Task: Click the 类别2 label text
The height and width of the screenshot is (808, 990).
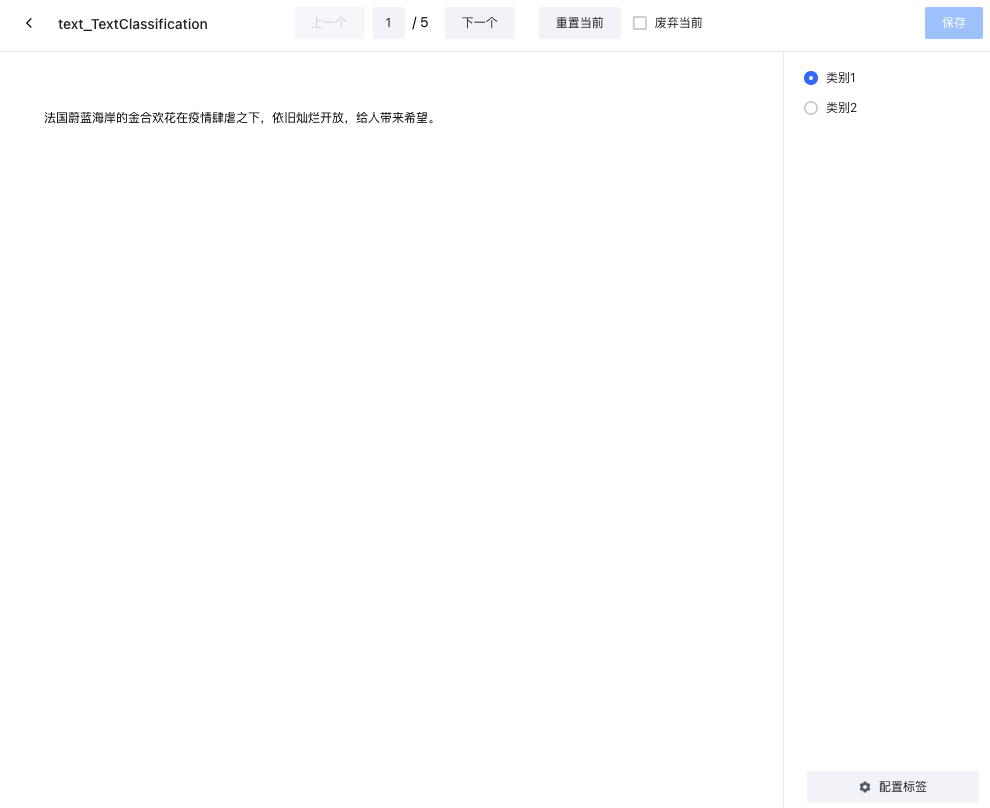Action: click(841, 108)
